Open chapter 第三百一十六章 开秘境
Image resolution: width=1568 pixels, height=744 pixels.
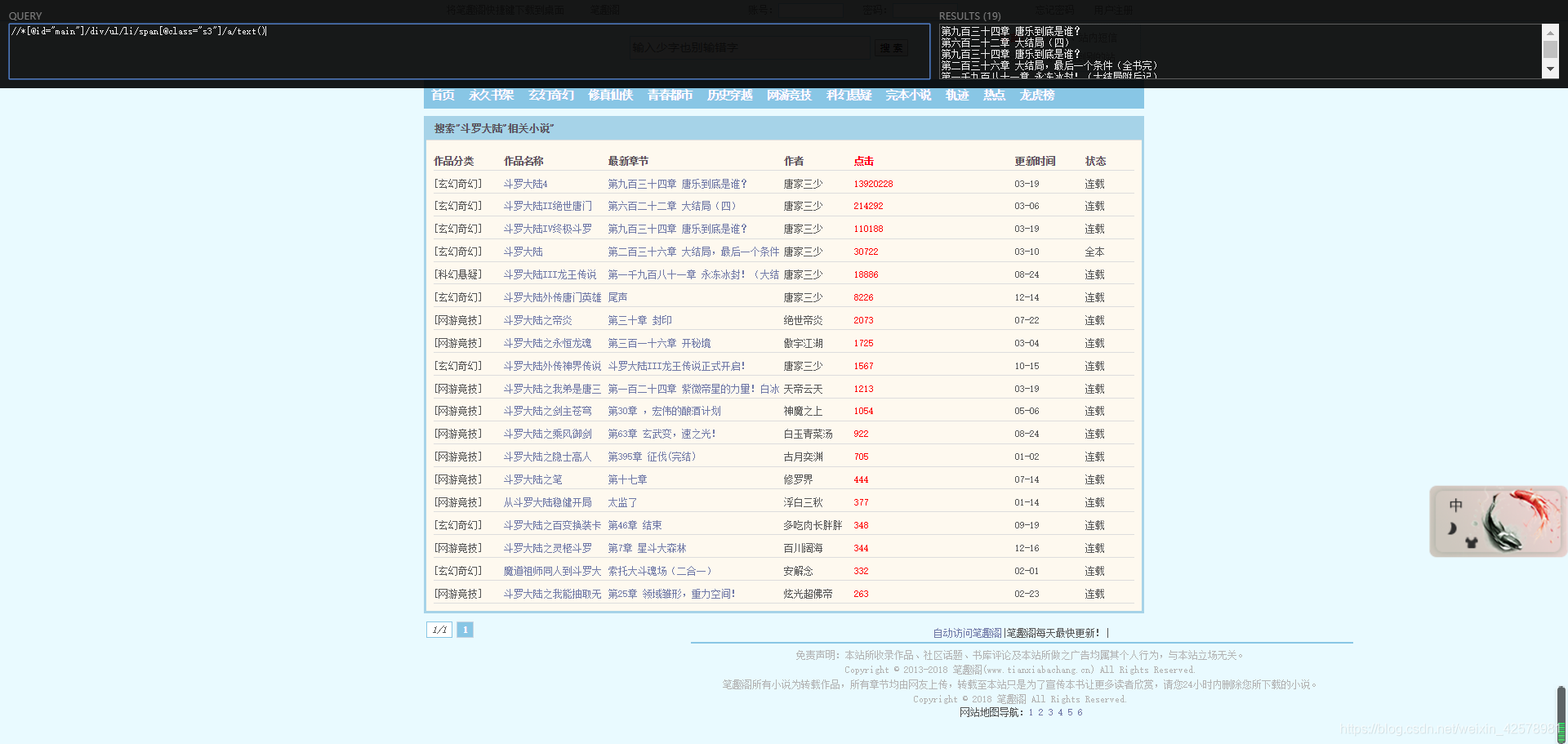pos(659,344)
